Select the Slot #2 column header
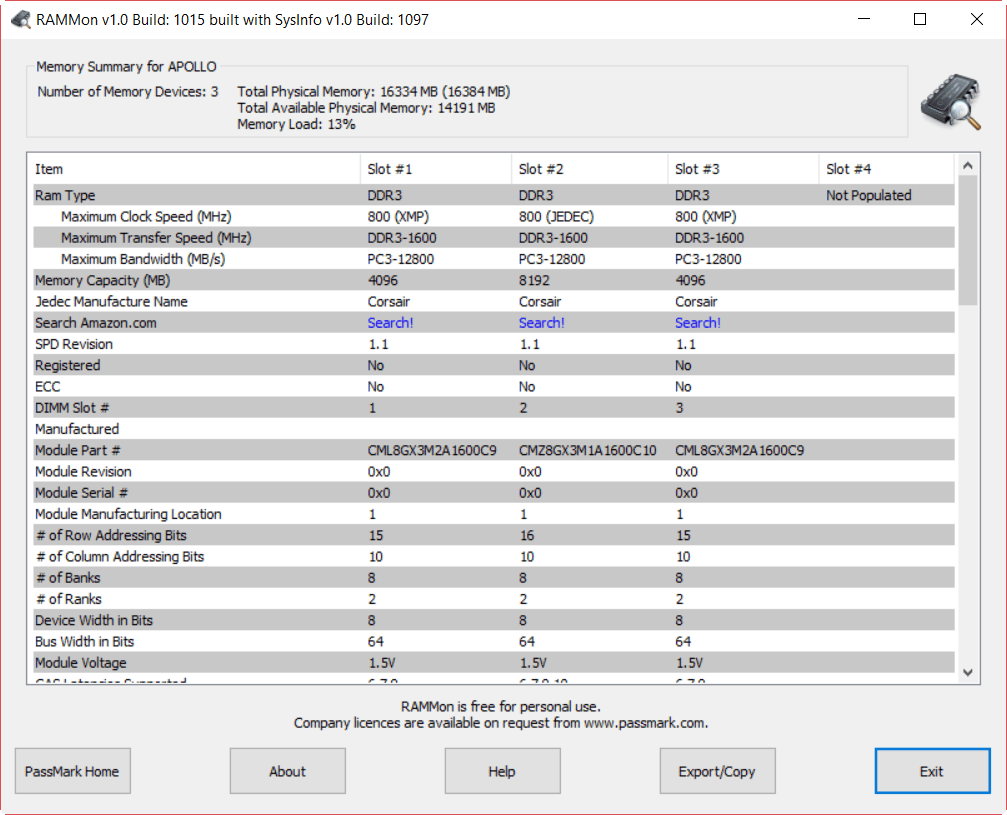The image size is (1007, 815). (x=590, y=169)
